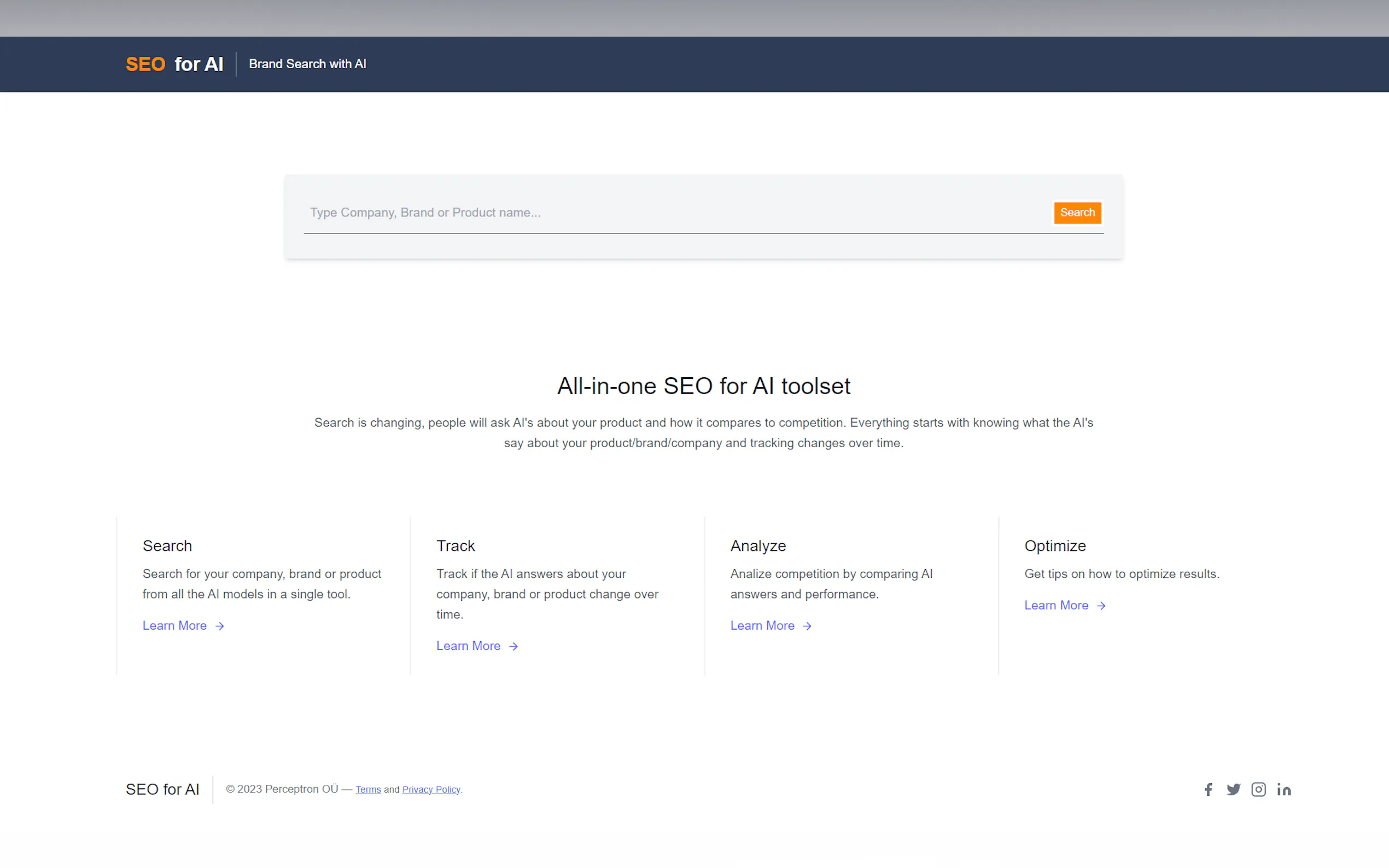
Task: Open the Privacy Policy footer link
Action: [431, 789]
